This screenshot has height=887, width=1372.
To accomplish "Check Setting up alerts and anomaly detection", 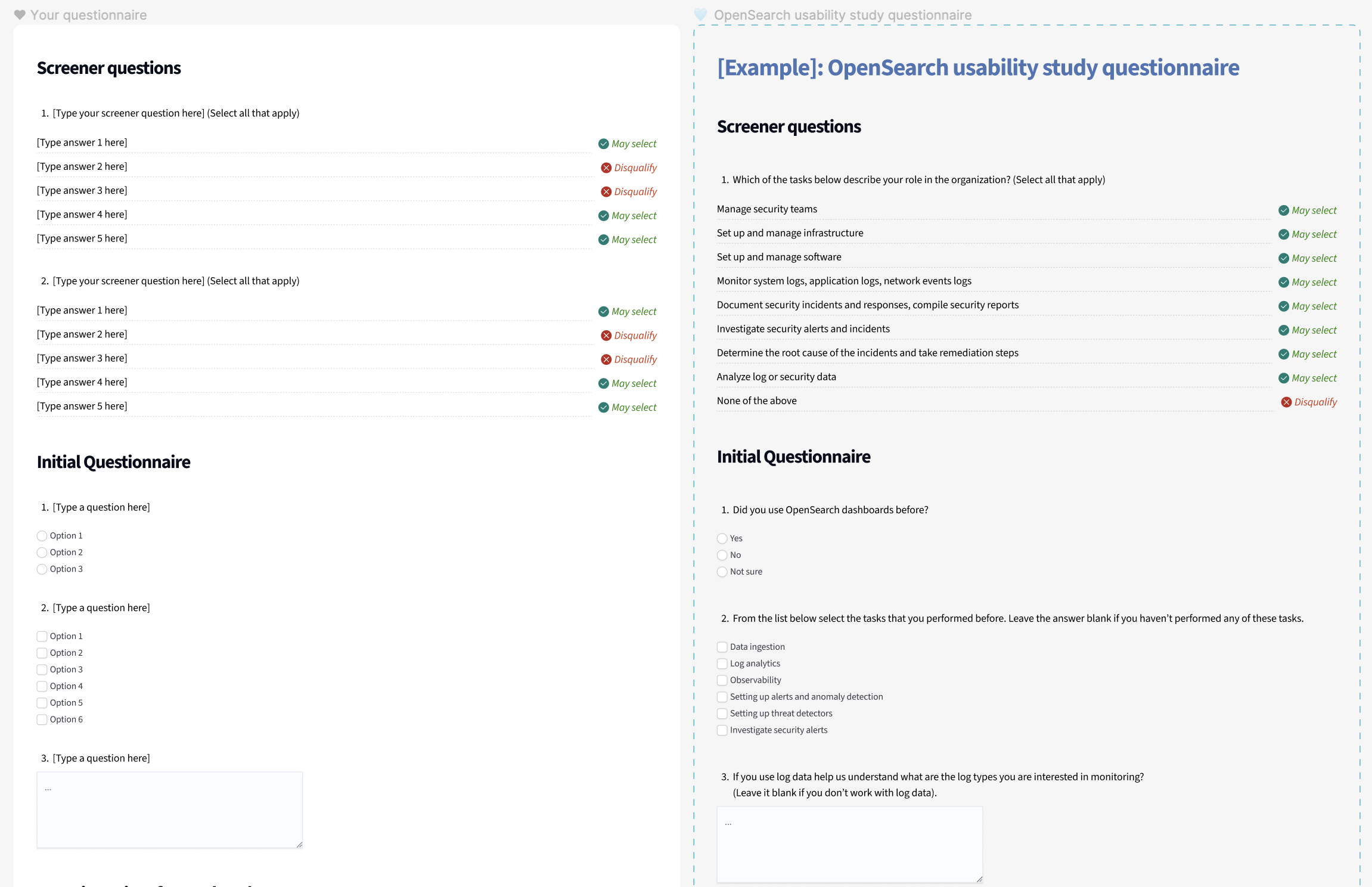I will pyautogui.click(x=722, y=697).
